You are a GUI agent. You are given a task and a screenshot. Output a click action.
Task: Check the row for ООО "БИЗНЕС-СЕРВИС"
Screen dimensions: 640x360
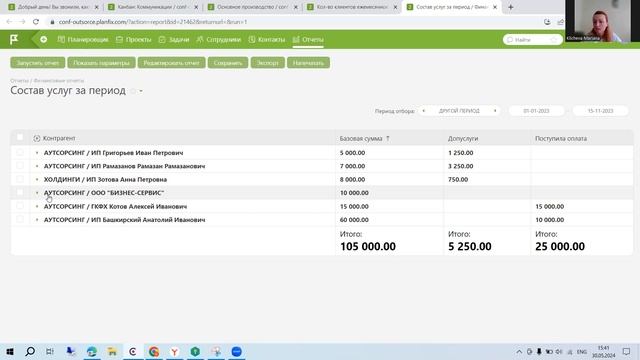[x=20, y=192]
